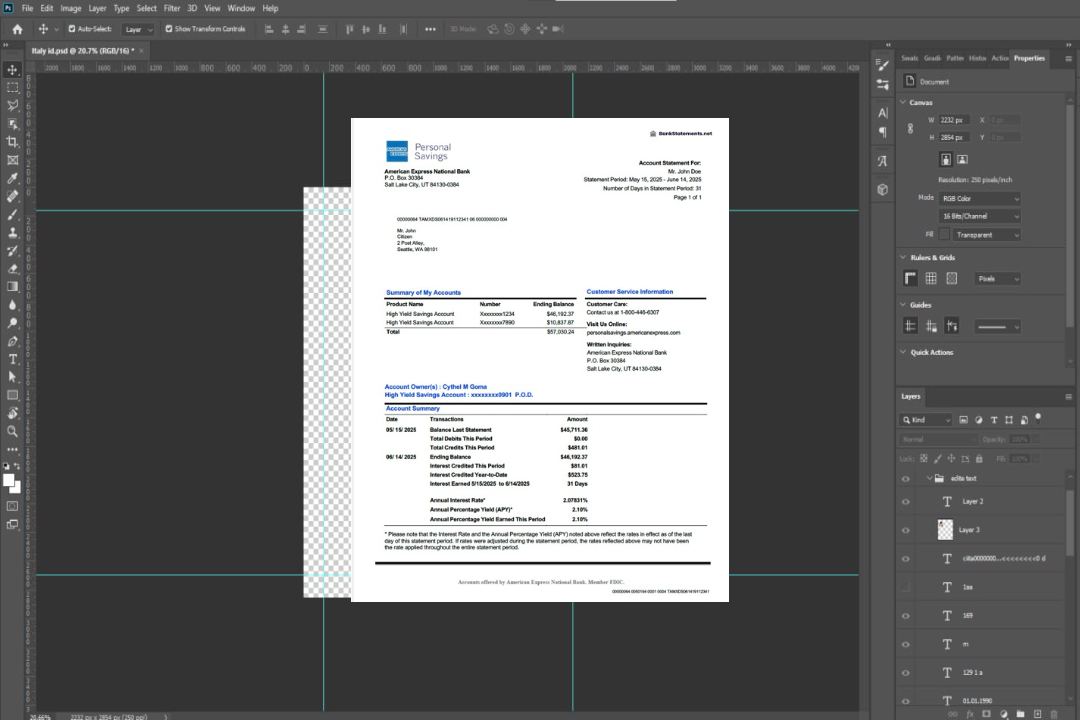
Task: Switch to the Actions panel tab
Action: click(x=1000, y=58)
